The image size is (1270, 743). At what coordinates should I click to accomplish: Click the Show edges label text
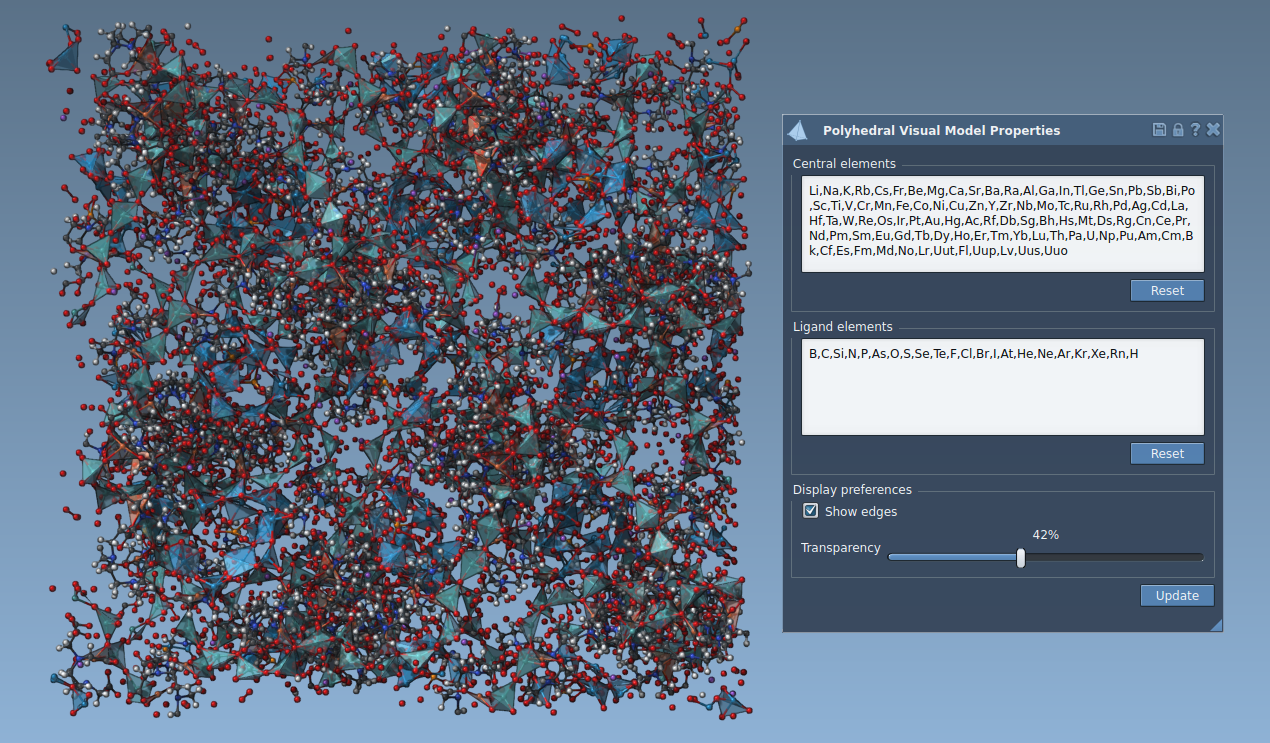pos(860,512)
